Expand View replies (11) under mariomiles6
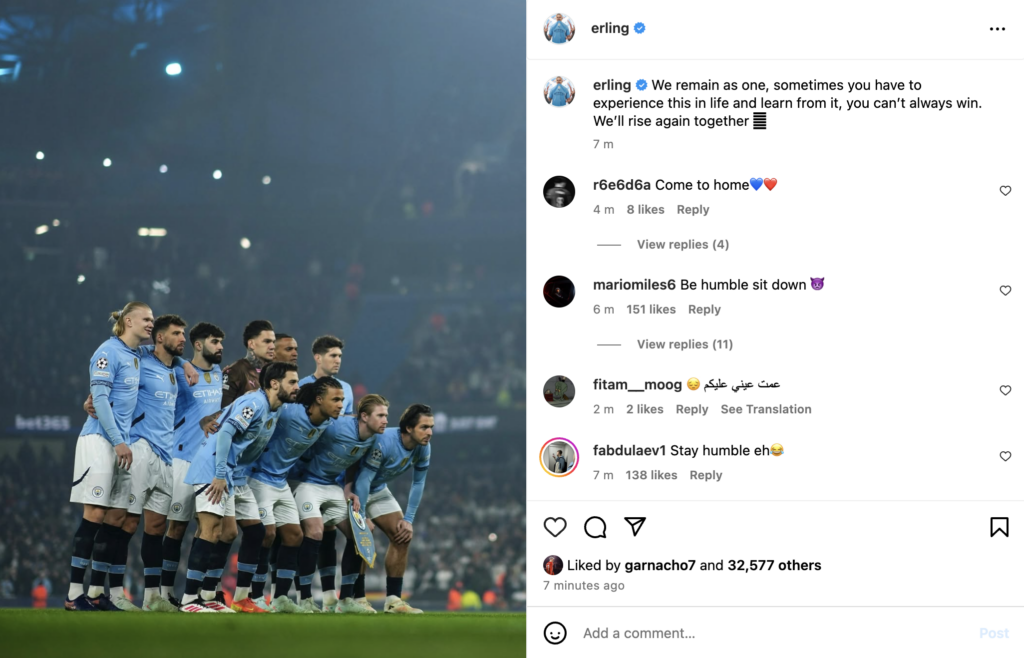The height and width of the screenshot is (658, 1024). pos(684,344)
